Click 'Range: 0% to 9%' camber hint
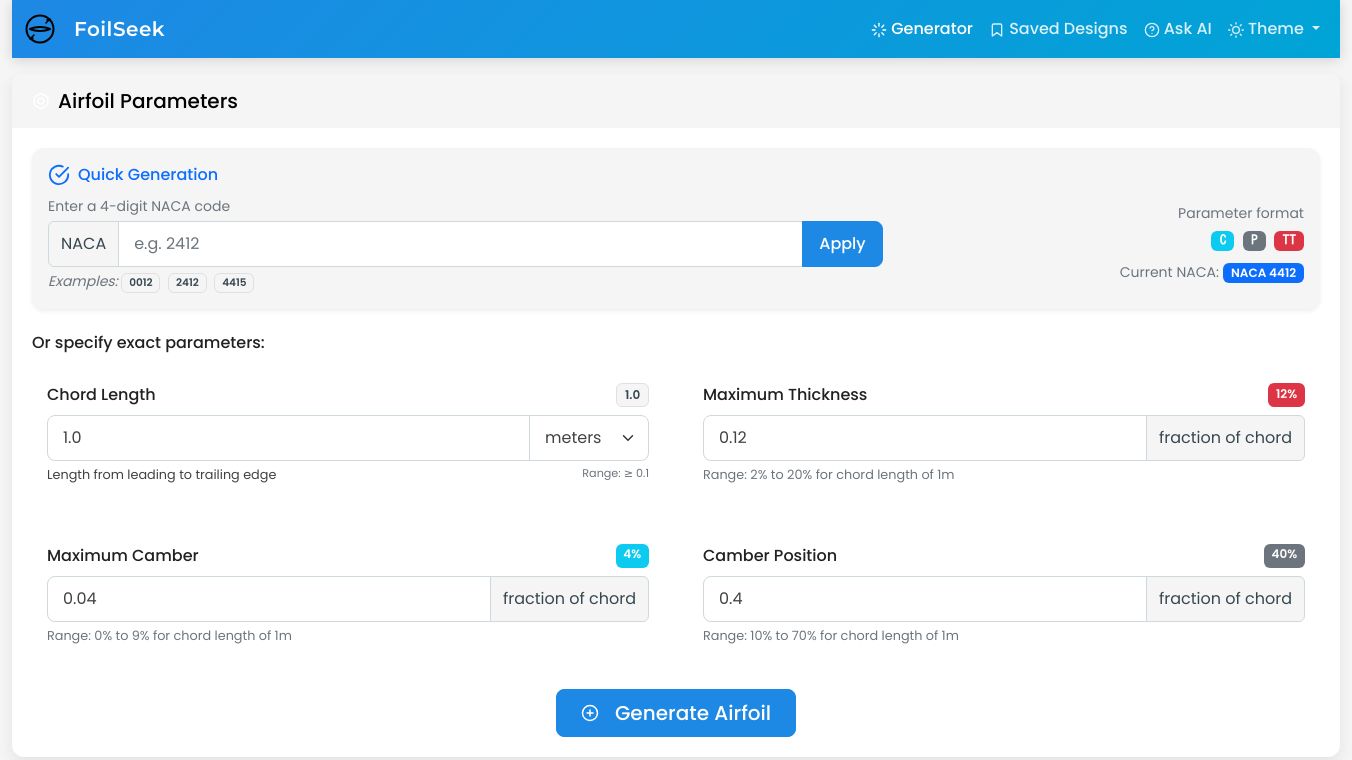Viewport: 1352px width, 760px height. [x=170, y=636]
